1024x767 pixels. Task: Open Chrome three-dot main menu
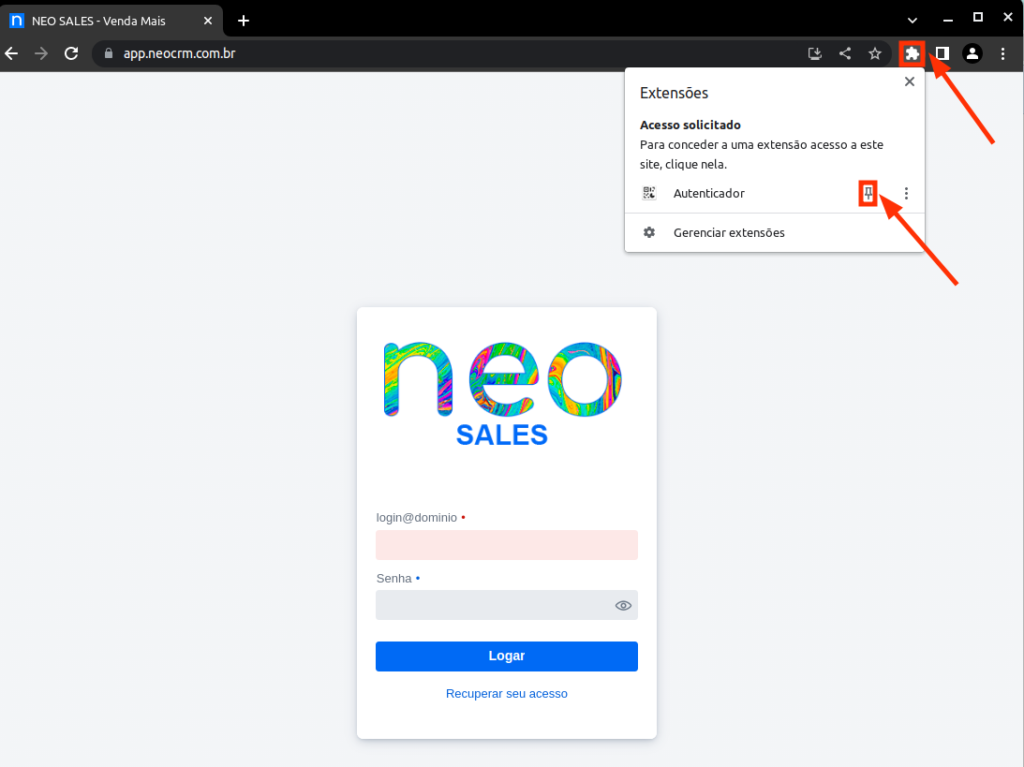click(1003, 53)
